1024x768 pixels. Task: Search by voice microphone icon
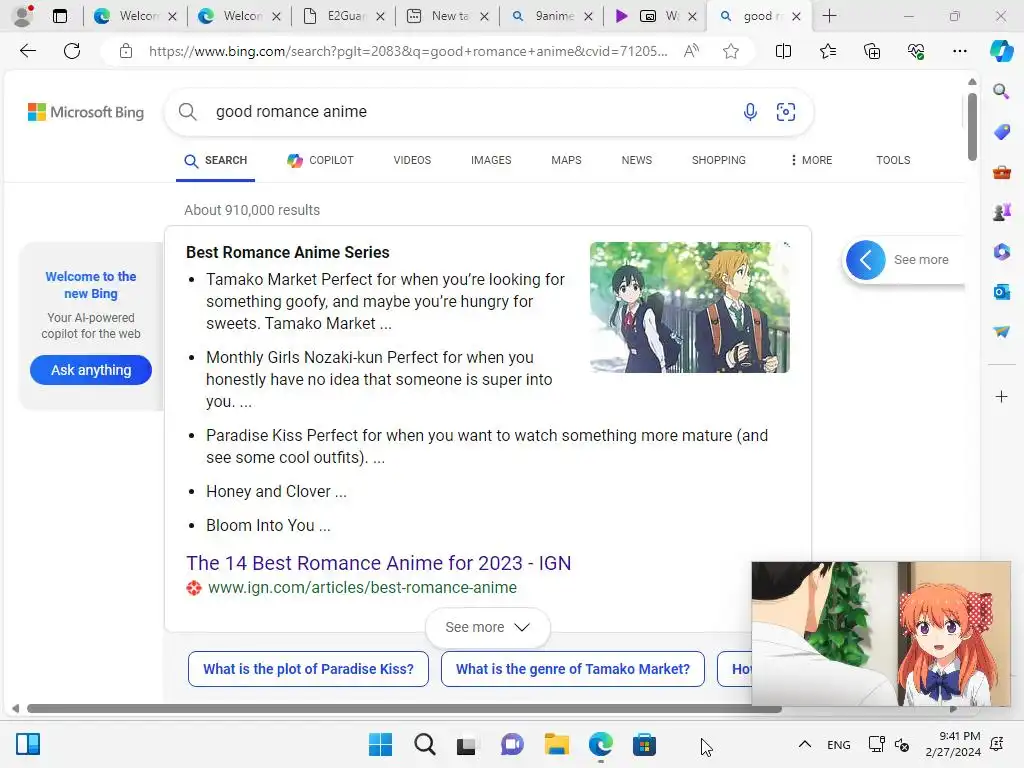click(750, 112)
